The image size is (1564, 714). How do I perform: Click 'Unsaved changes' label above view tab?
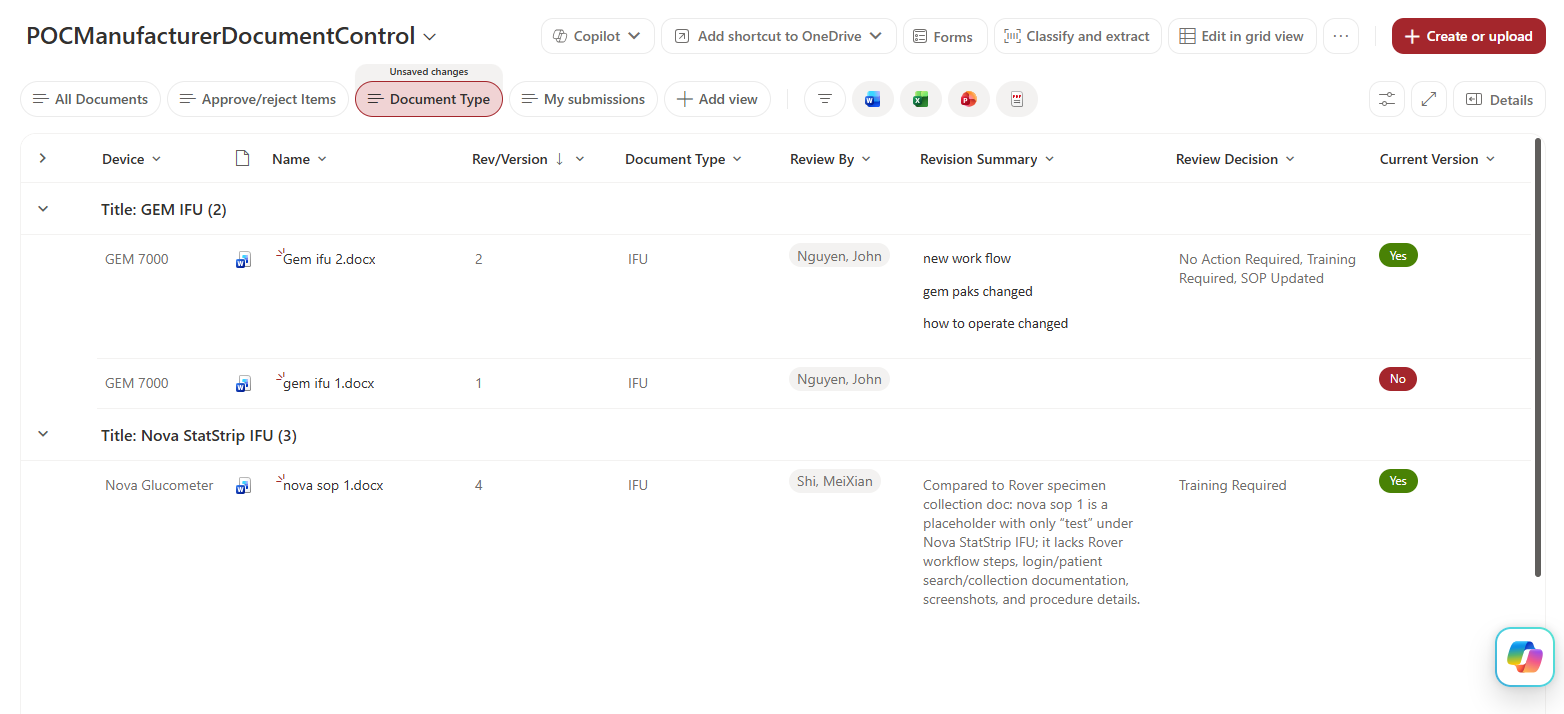point(429,72)
